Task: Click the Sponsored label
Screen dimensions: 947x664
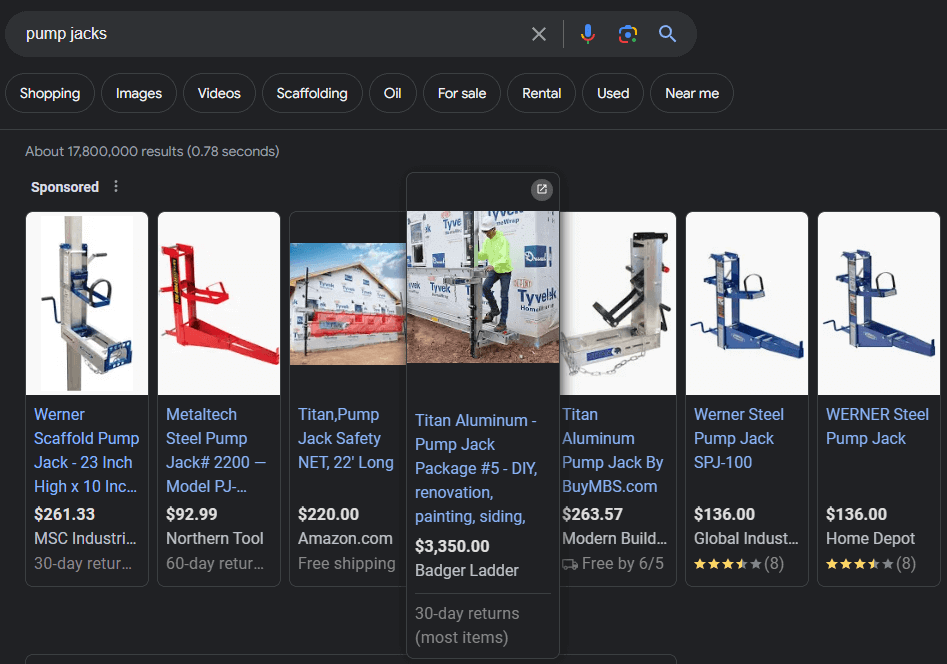Action: pyautogui.click(x=65, y=187)
